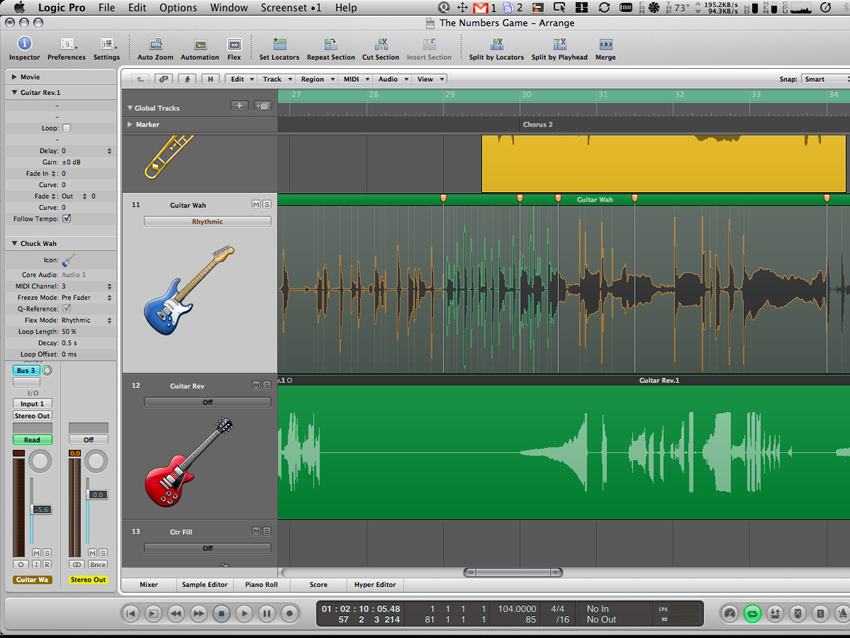Click the catch playhead running-man button

click(x=187, y=79)
